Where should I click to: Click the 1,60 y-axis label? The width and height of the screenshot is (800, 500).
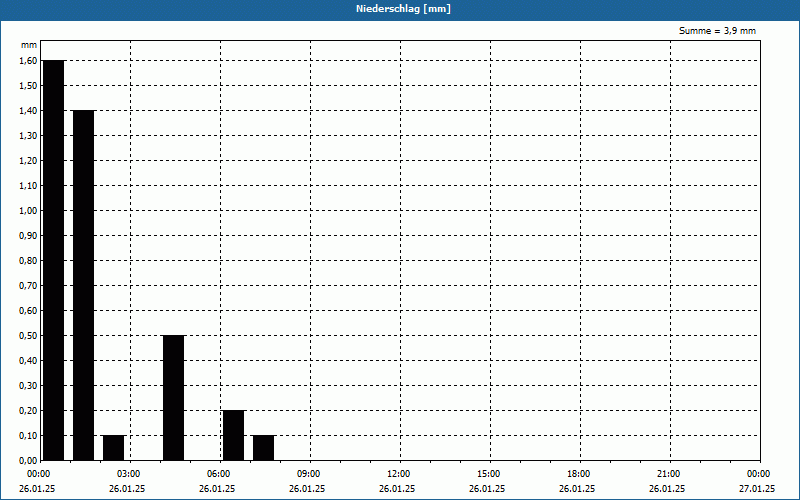point(28,61)
